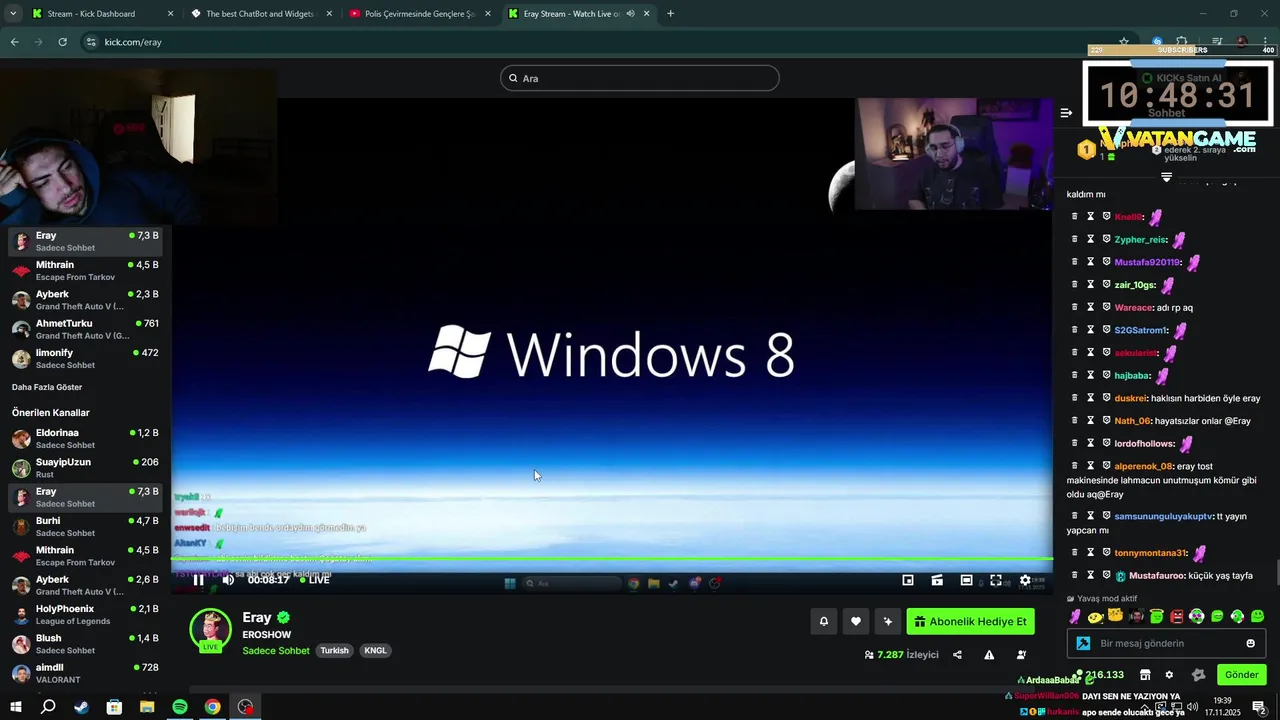Open chat settings gear icon
The width and height of the screenshot is (1280, 720).
tap(1169, 675)
